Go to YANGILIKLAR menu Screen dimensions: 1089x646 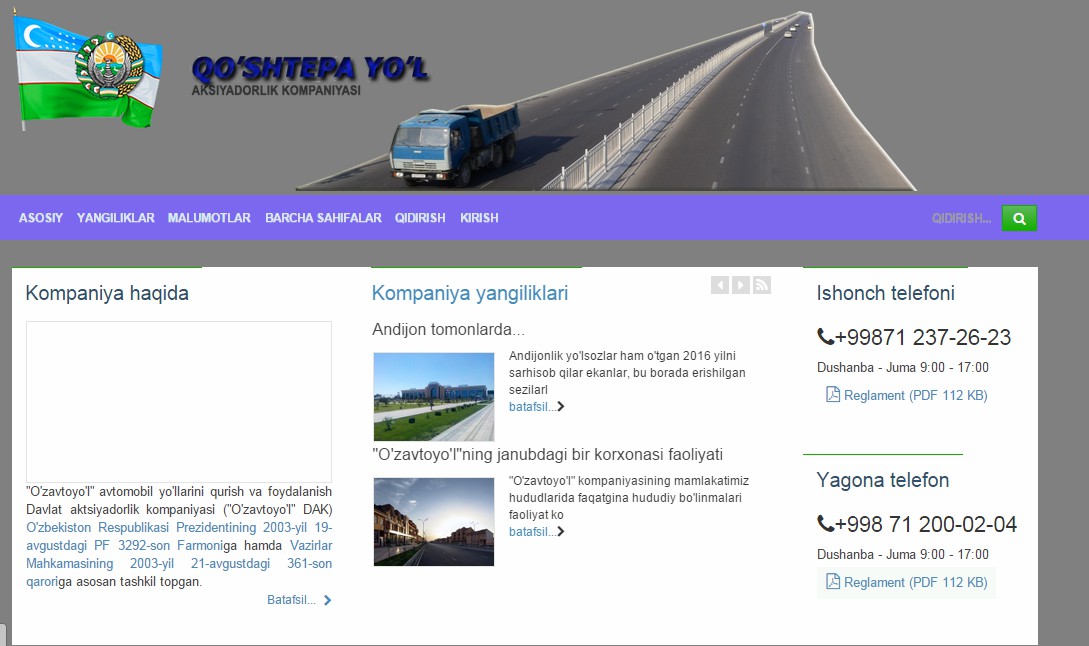point(116,218)
